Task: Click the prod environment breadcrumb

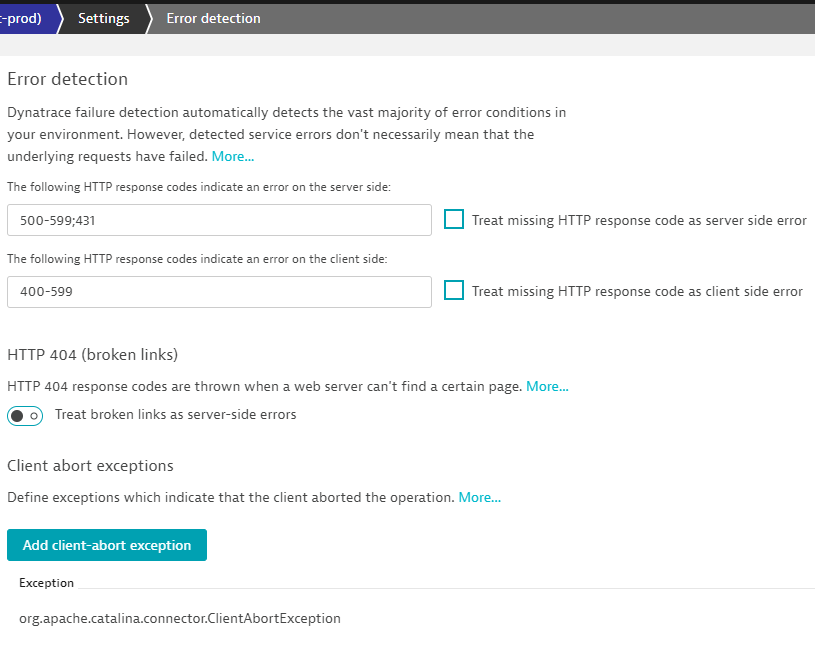Action: [x=24, y=18]
